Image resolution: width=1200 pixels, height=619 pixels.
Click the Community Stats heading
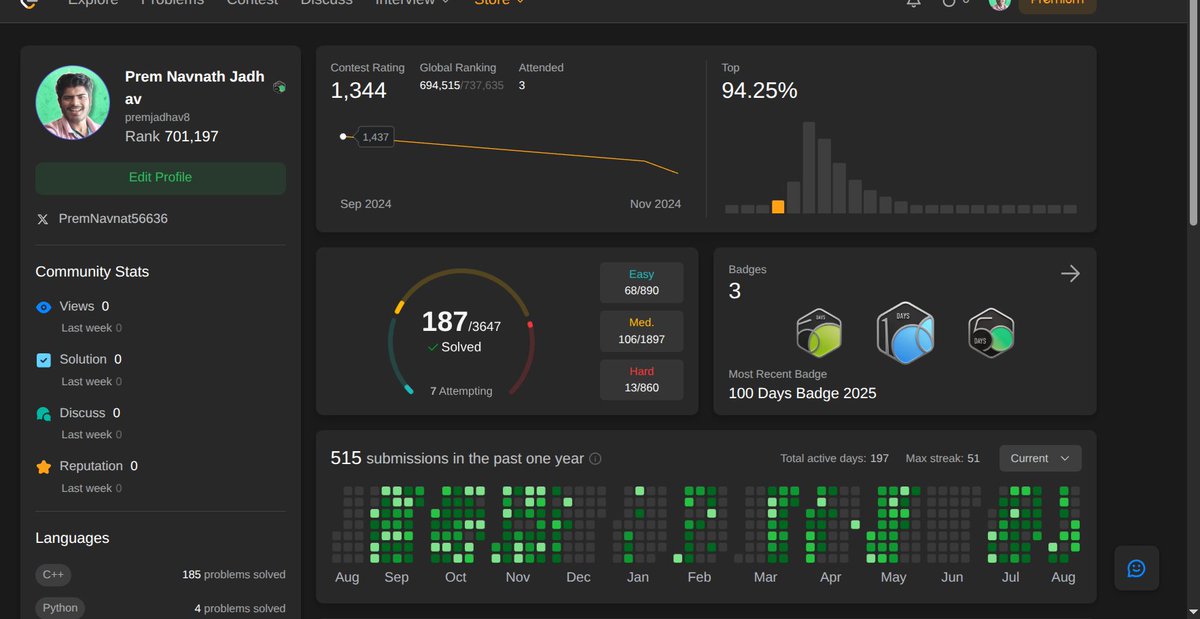[92, 272]
